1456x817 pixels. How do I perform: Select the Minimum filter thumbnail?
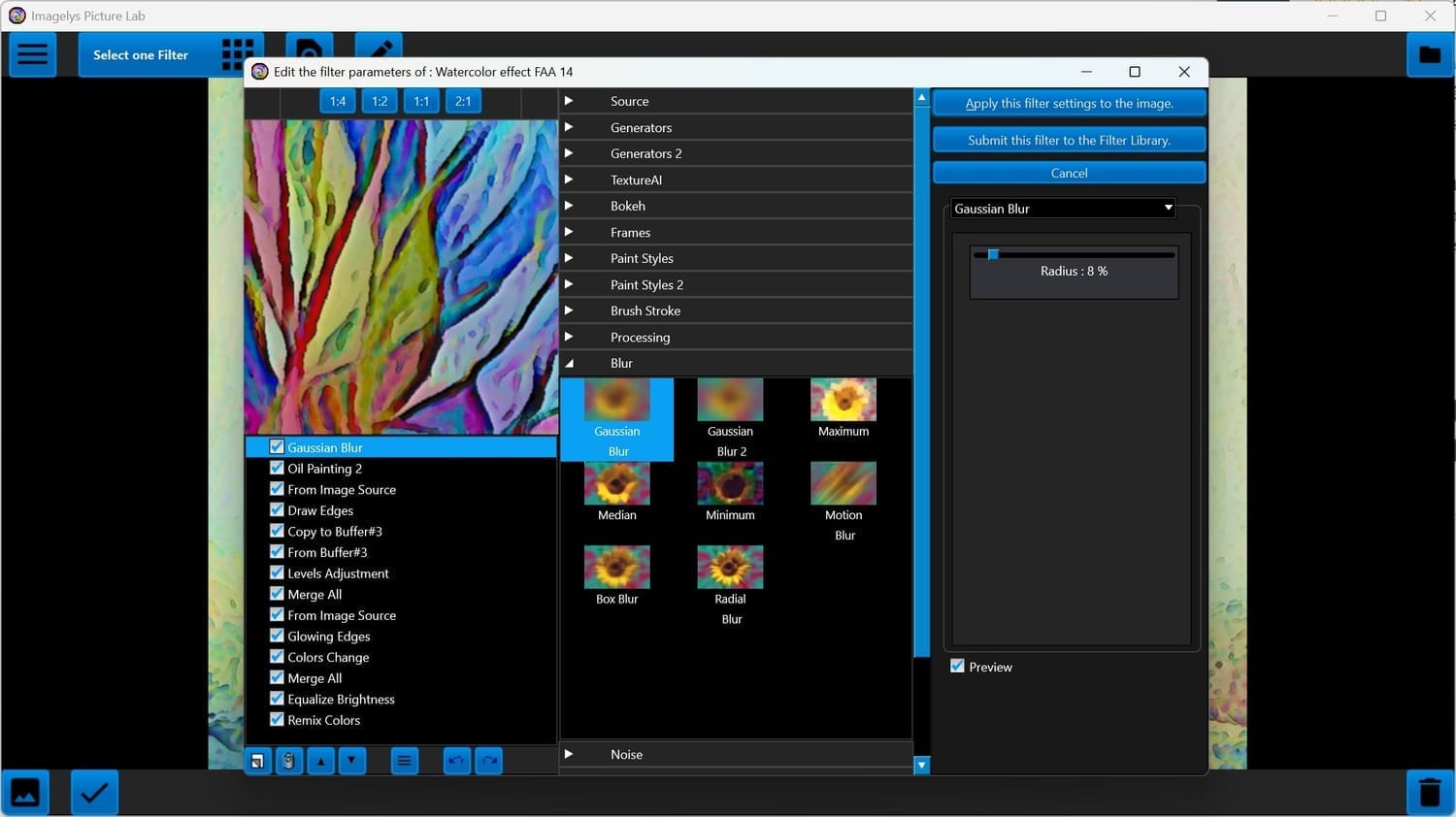tap(730, 493)
